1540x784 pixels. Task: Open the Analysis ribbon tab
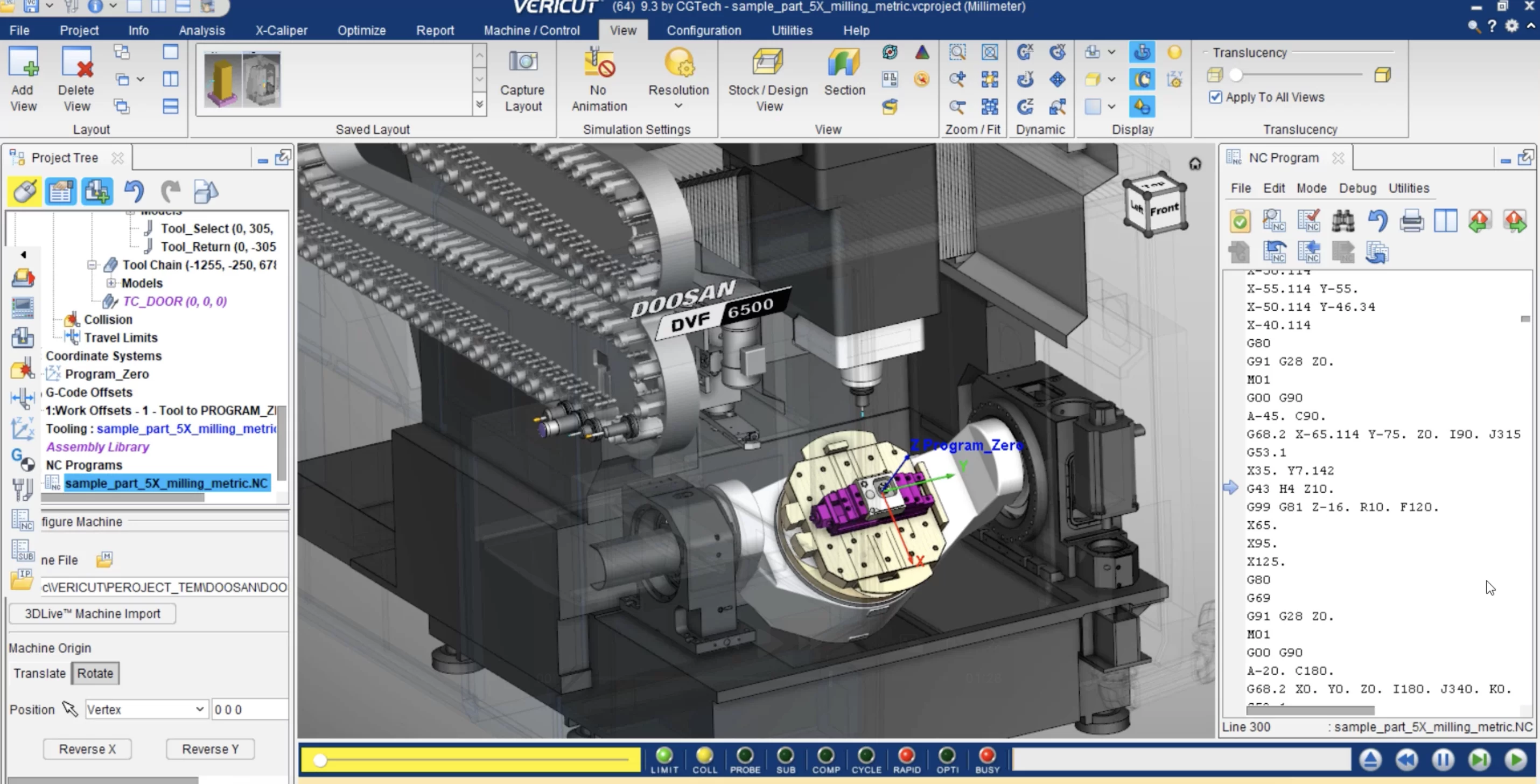click(201, 30)
